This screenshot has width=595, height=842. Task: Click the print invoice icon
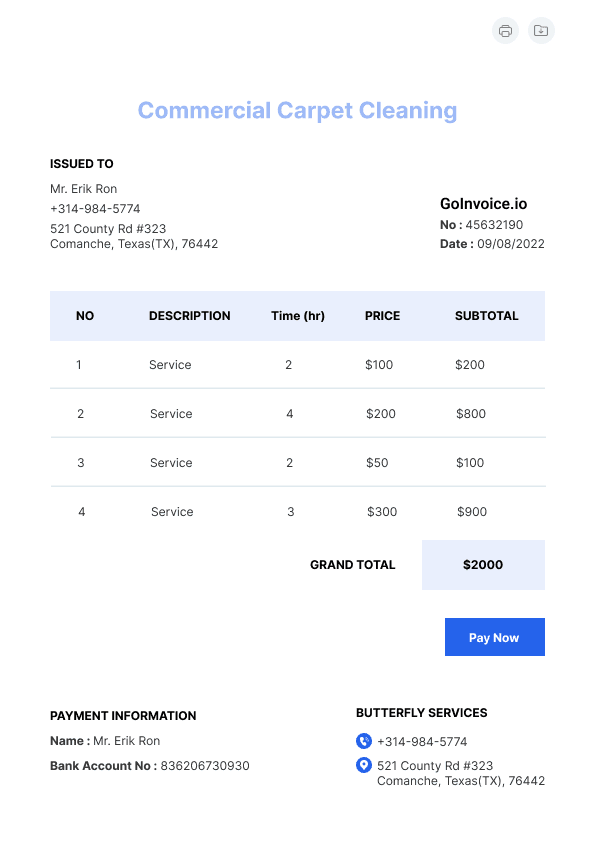(x=505, y=31)
